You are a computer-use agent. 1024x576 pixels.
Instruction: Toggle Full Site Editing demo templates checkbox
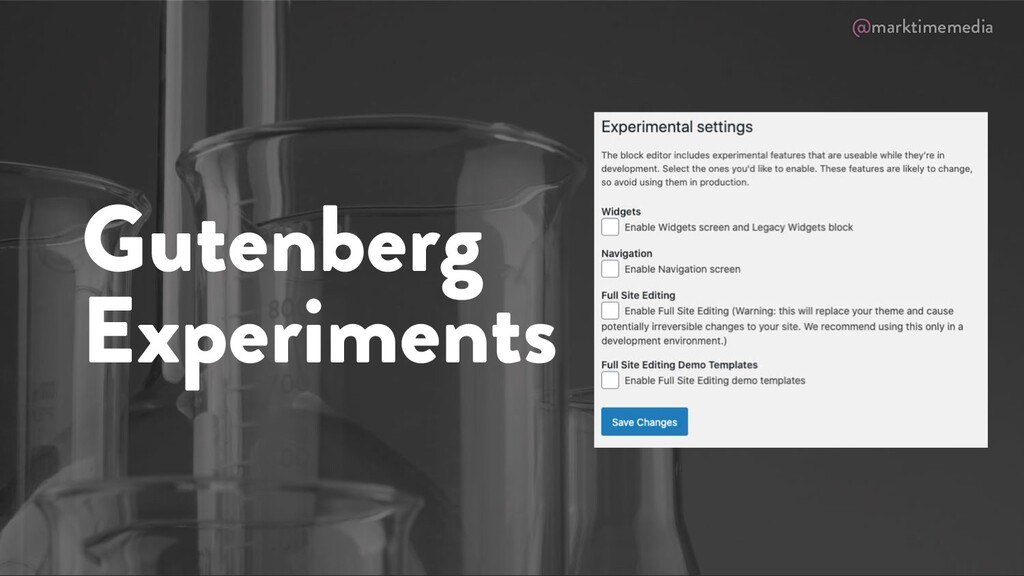[x=610, y=380]
